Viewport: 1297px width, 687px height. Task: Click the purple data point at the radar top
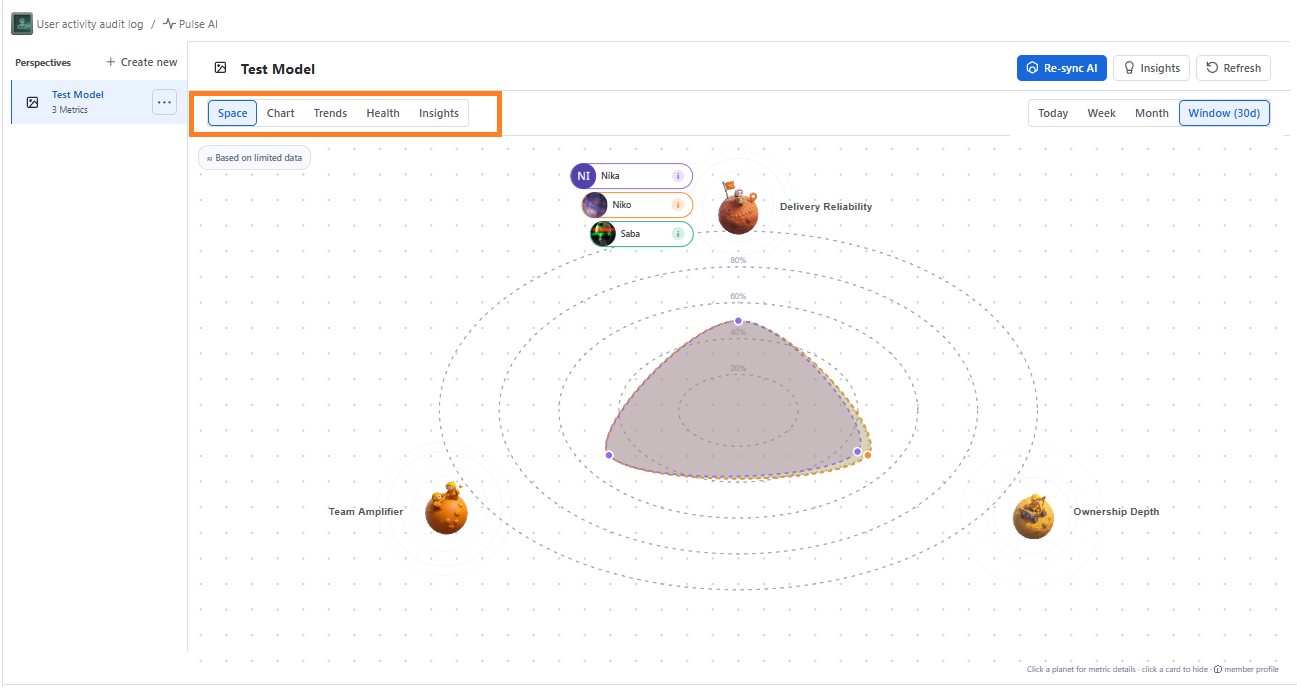738,321
